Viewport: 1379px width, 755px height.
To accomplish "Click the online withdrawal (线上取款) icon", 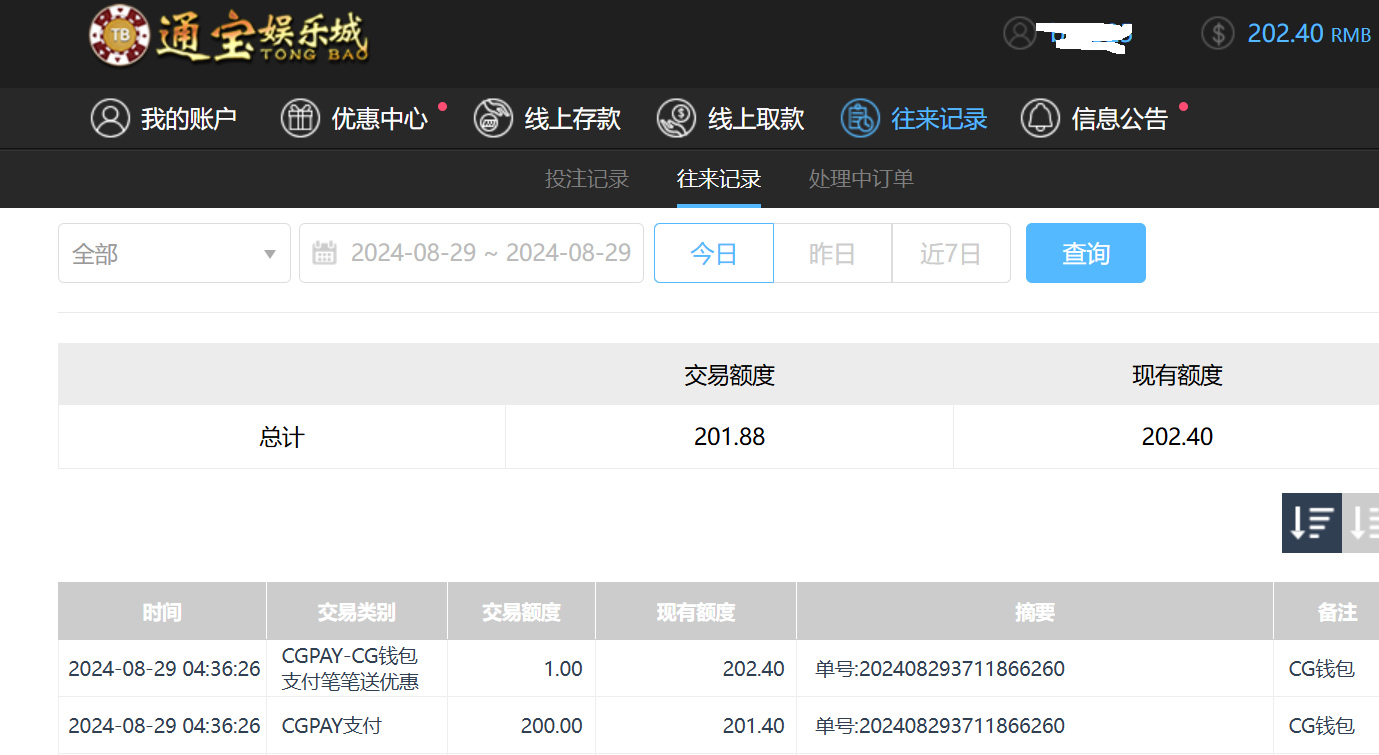I will (676, 118).
